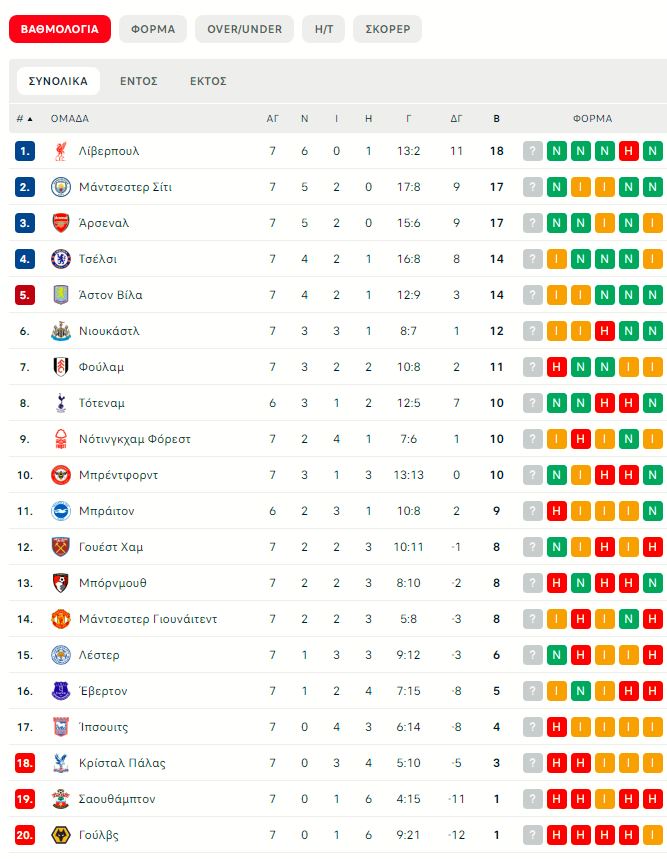Click the Arsenal club crest icon

click(x=61, y=223)
